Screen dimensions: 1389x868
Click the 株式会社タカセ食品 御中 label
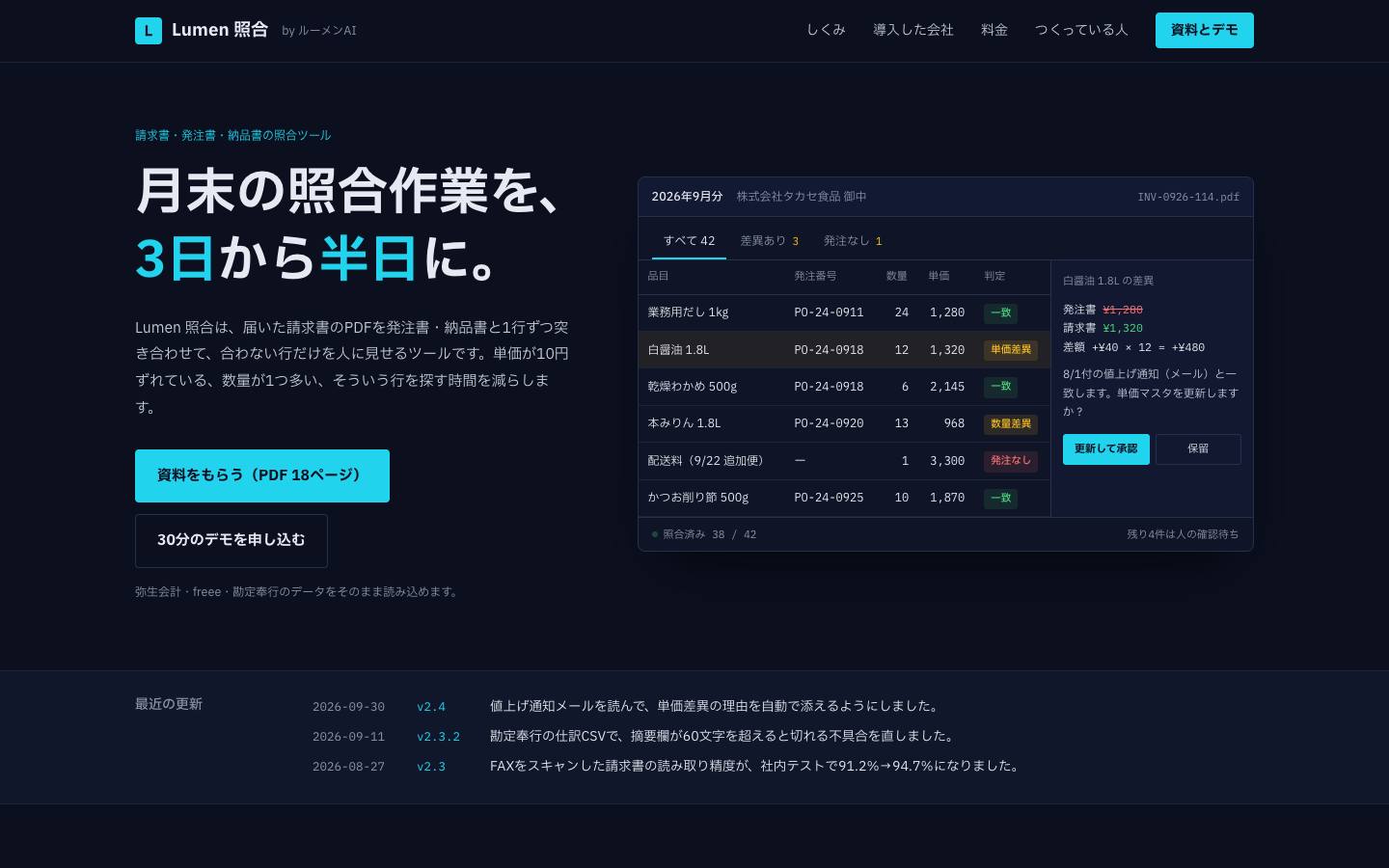coord(802,197)
